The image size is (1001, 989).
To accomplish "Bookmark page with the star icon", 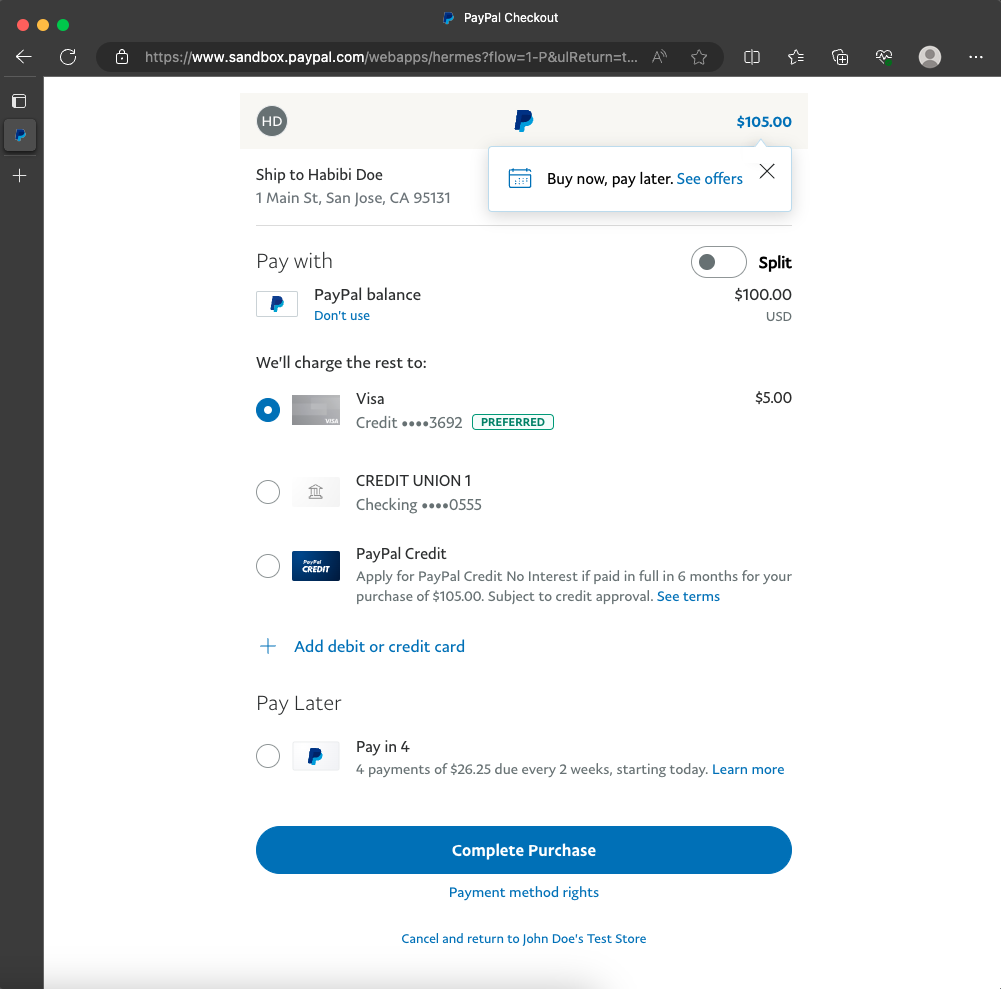I will 699,57.
